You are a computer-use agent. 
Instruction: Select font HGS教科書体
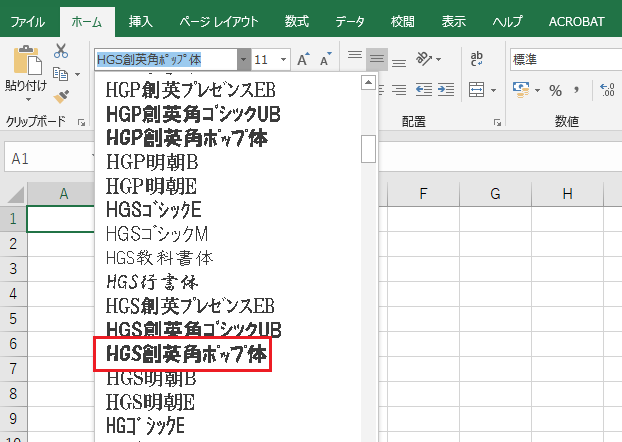click(x=159, y=258)
